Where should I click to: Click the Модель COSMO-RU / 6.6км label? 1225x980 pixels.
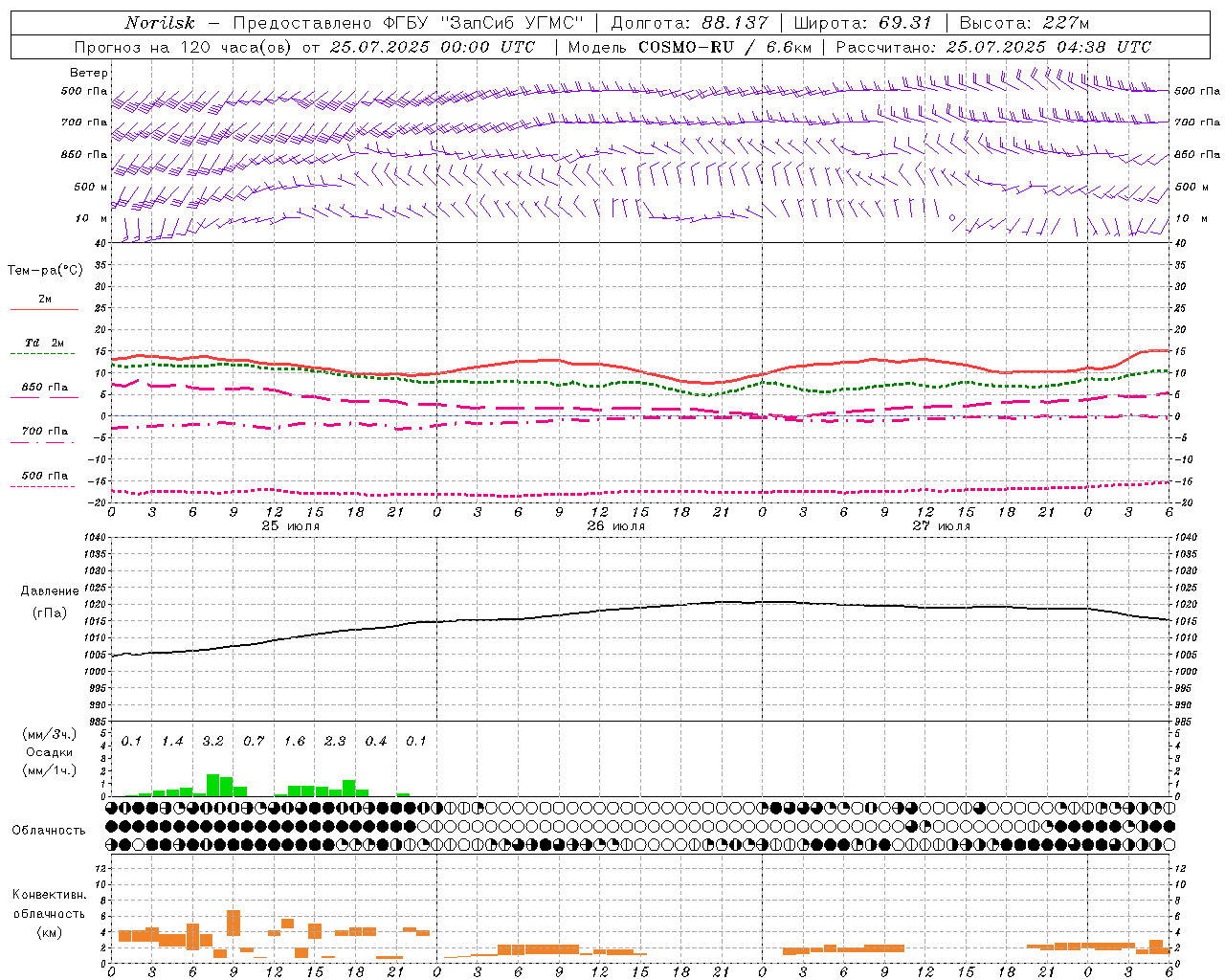point(689,47)
